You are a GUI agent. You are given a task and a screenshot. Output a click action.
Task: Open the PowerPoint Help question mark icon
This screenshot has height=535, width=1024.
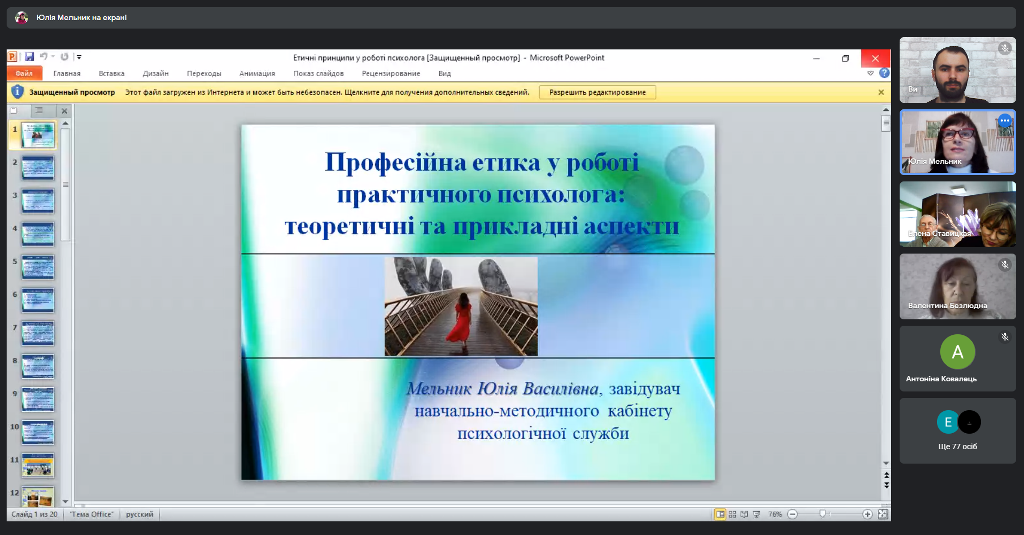point(884,73)
